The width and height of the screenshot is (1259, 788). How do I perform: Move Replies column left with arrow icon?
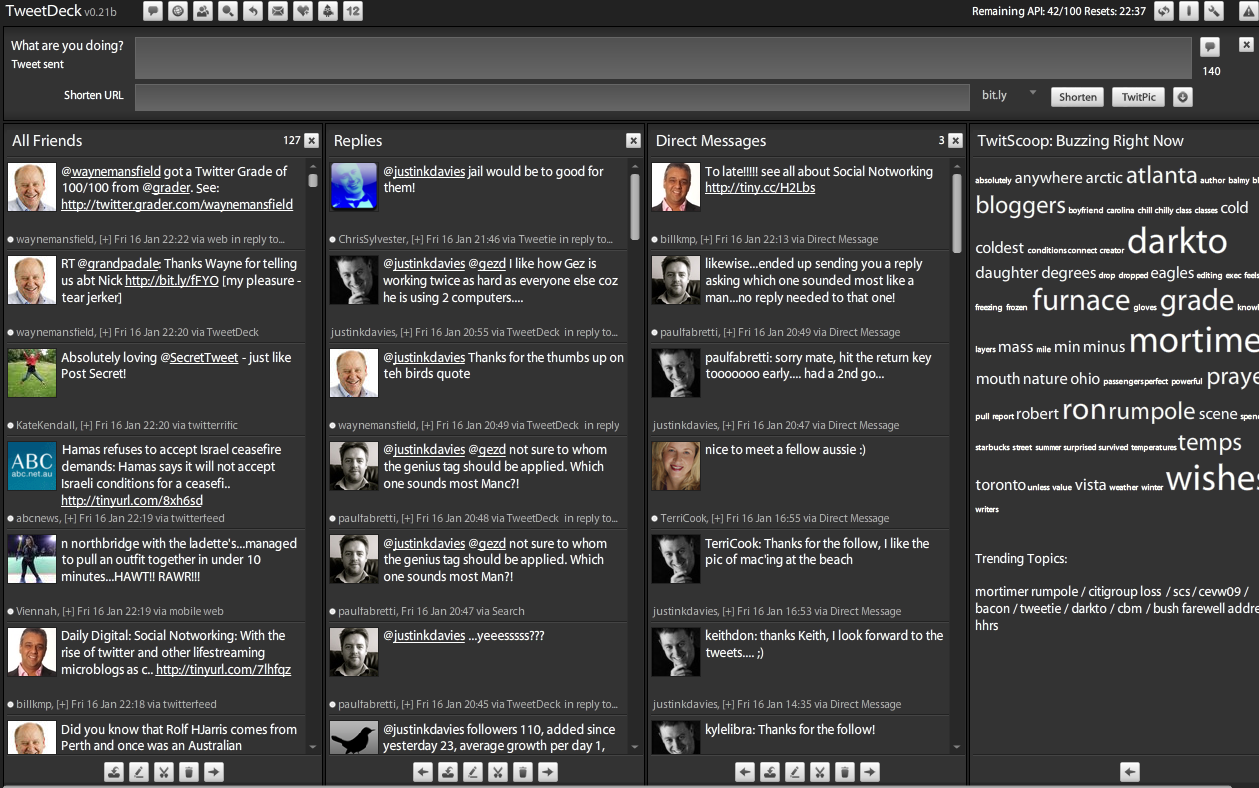[423, 772]
